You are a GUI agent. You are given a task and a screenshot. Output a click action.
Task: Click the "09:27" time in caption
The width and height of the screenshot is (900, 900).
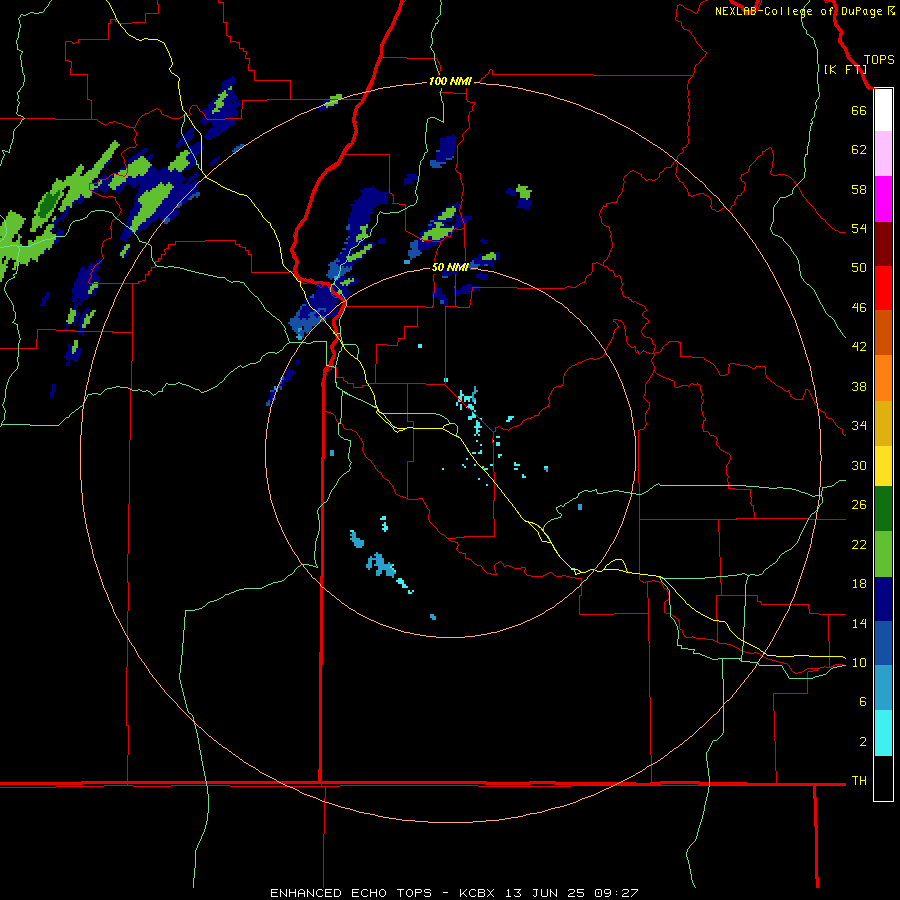(617, 893)
